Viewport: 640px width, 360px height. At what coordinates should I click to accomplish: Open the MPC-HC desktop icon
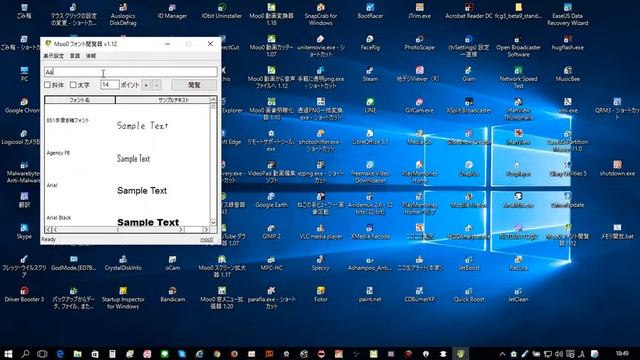[x=271, y=263]
